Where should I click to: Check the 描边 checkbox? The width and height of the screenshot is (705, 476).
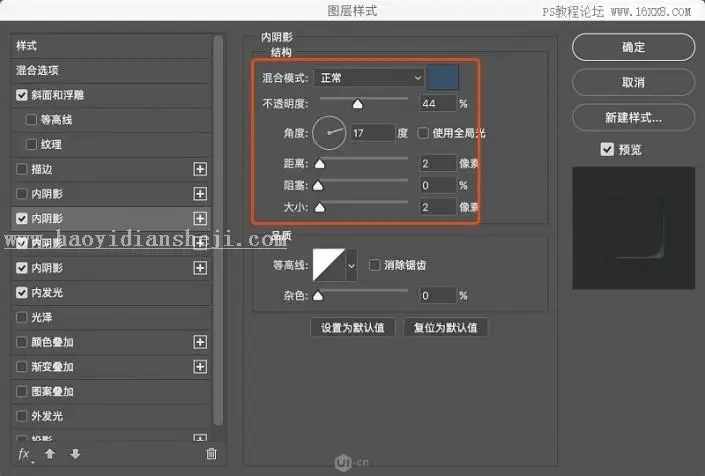tap(22, 169)
